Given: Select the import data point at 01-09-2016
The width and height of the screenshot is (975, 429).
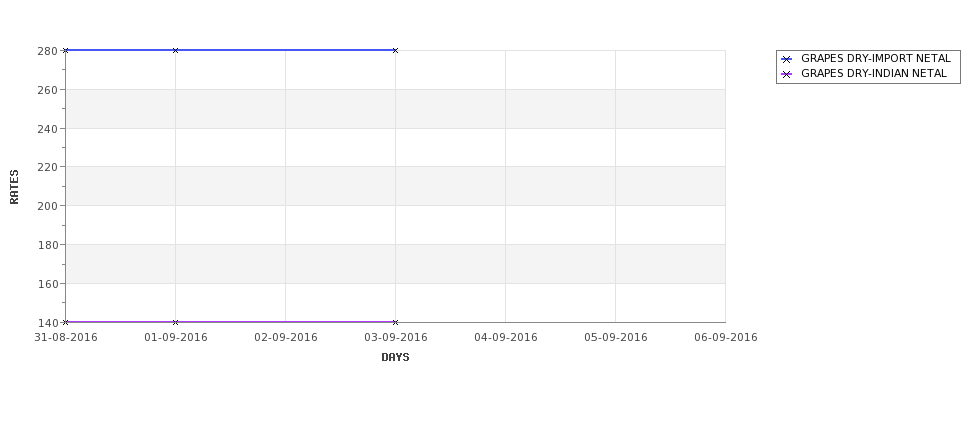Looking at the screenshot, I should click(175, 50).
